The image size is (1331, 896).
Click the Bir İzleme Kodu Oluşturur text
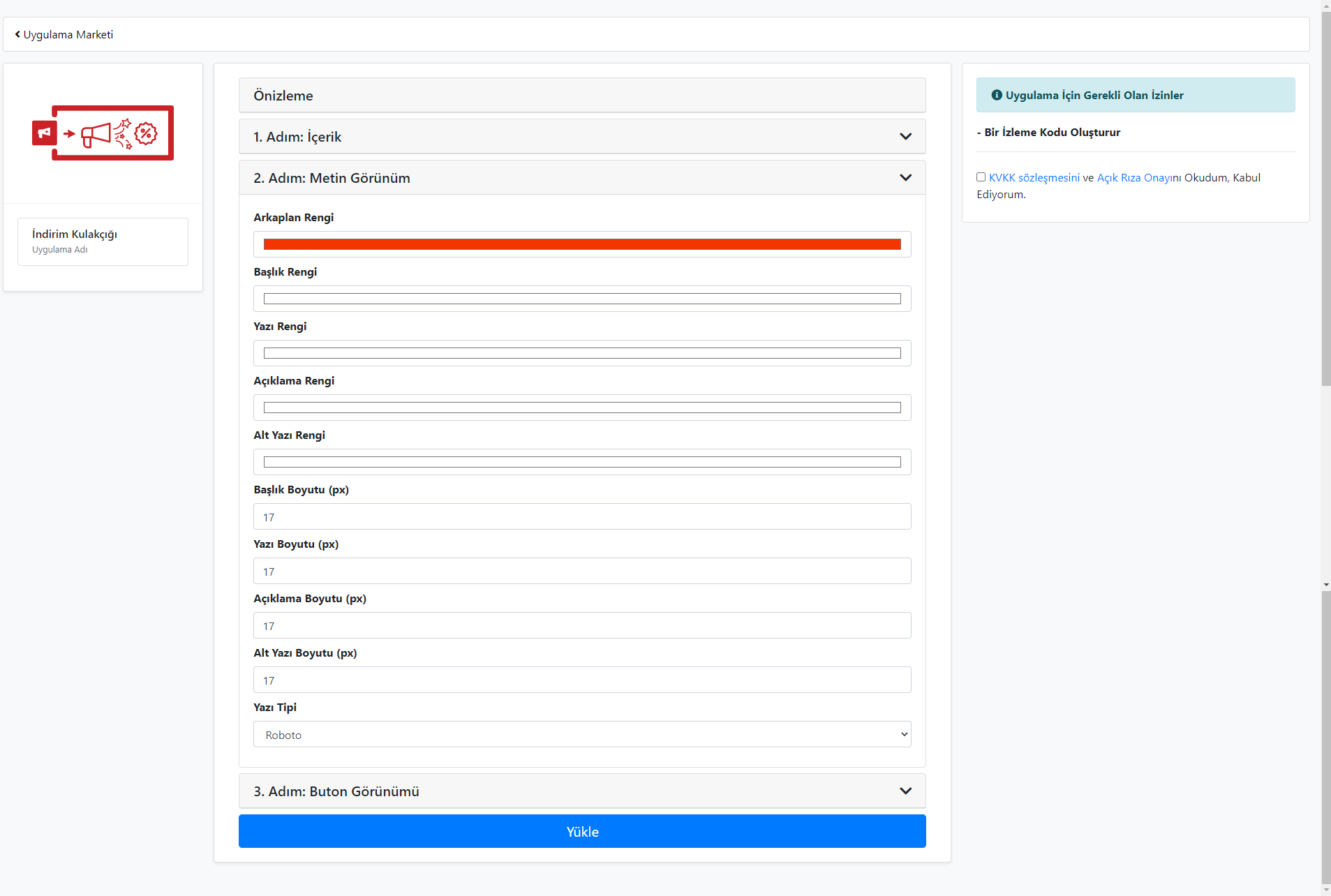pyautogui.click(x=1052, y=133)
